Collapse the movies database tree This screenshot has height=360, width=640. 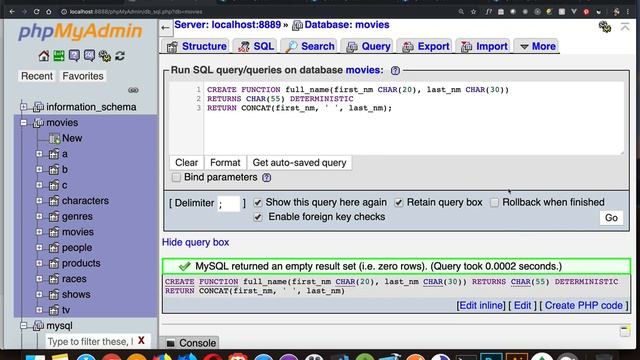click(x=24, y=122)
